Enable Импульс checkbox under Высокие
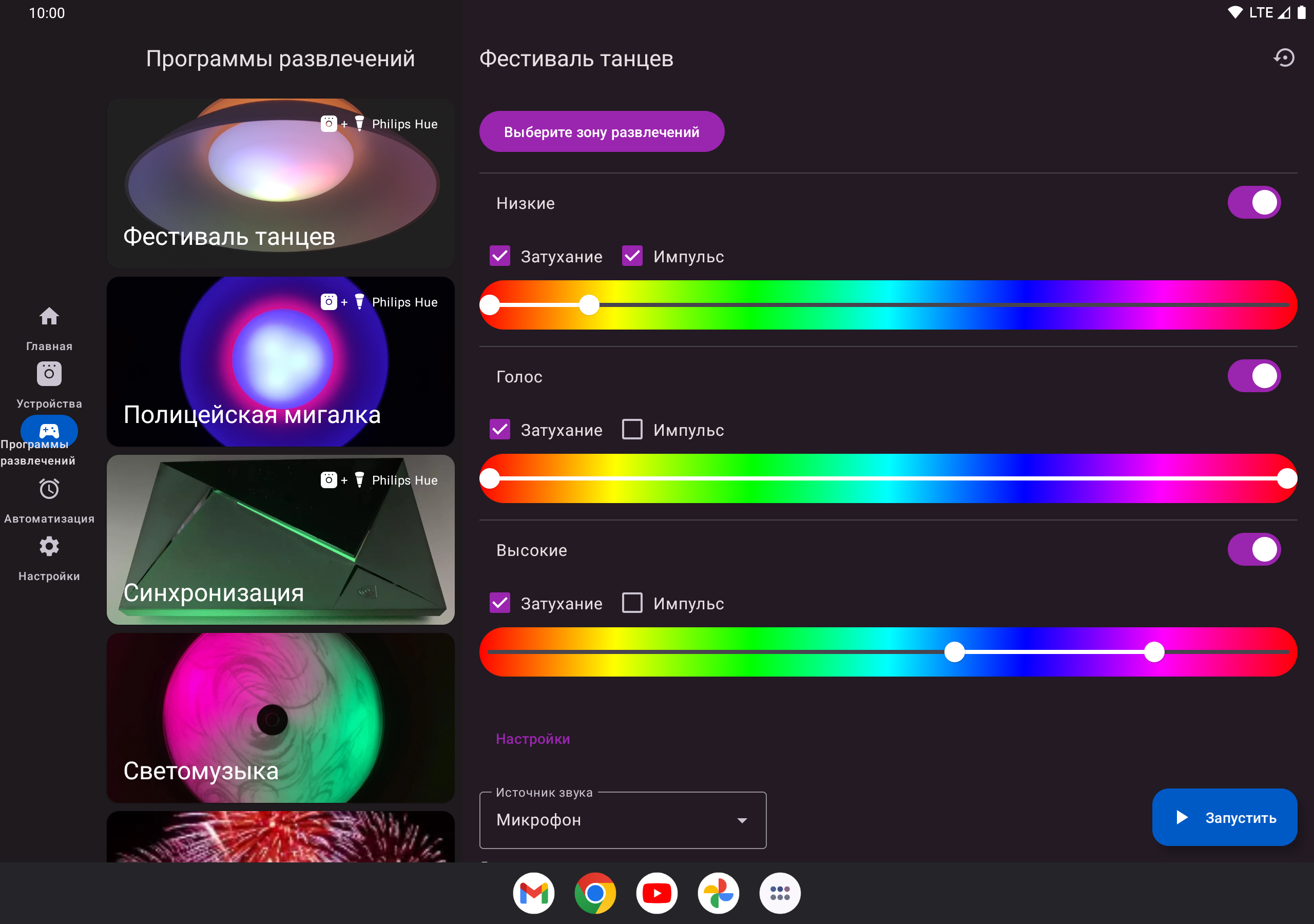Image resolution: width=1314 pixels, height=924 pixels. 632,603
